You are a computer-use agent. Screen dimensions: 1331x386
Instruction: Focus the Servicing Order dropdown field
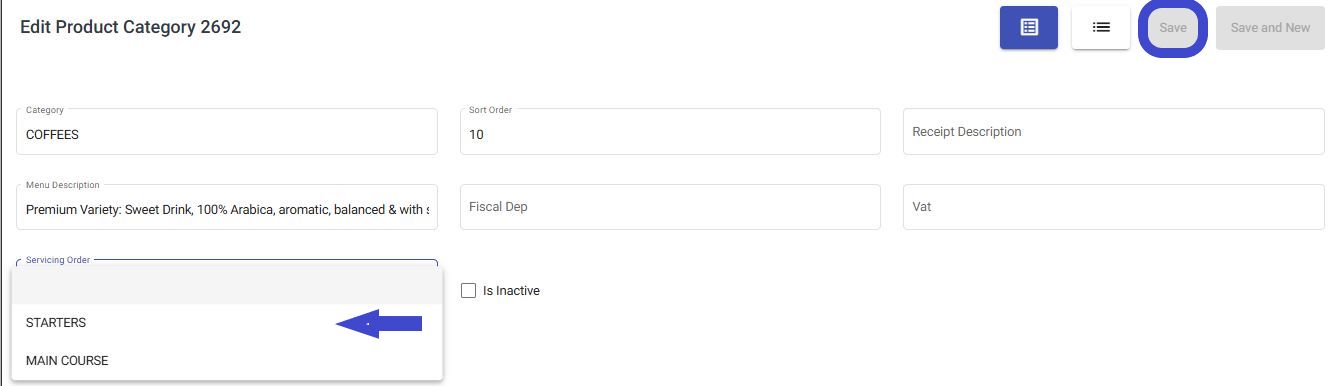point(227,263)
